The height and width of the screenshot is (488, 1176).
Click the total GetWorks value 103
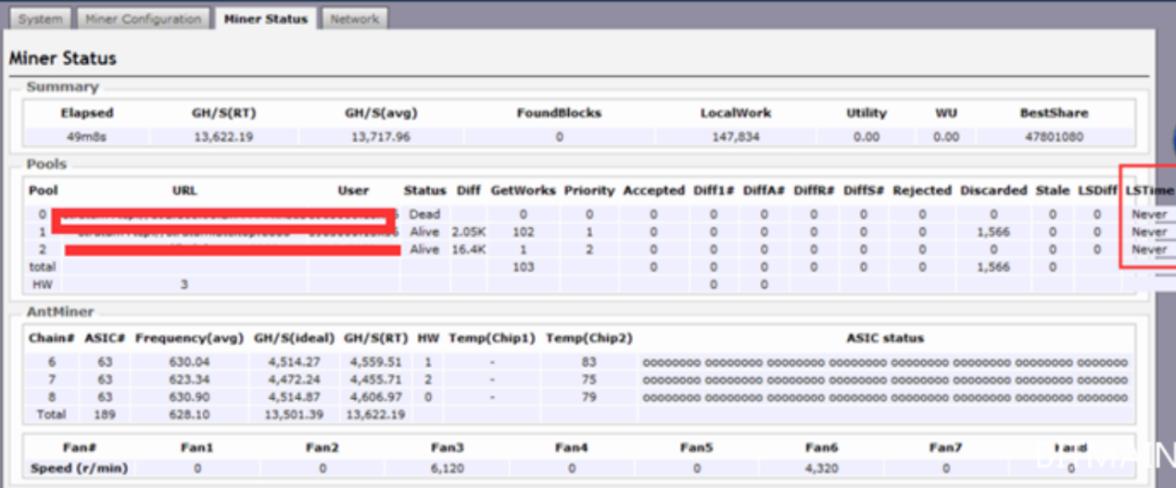tap(523, 267)
